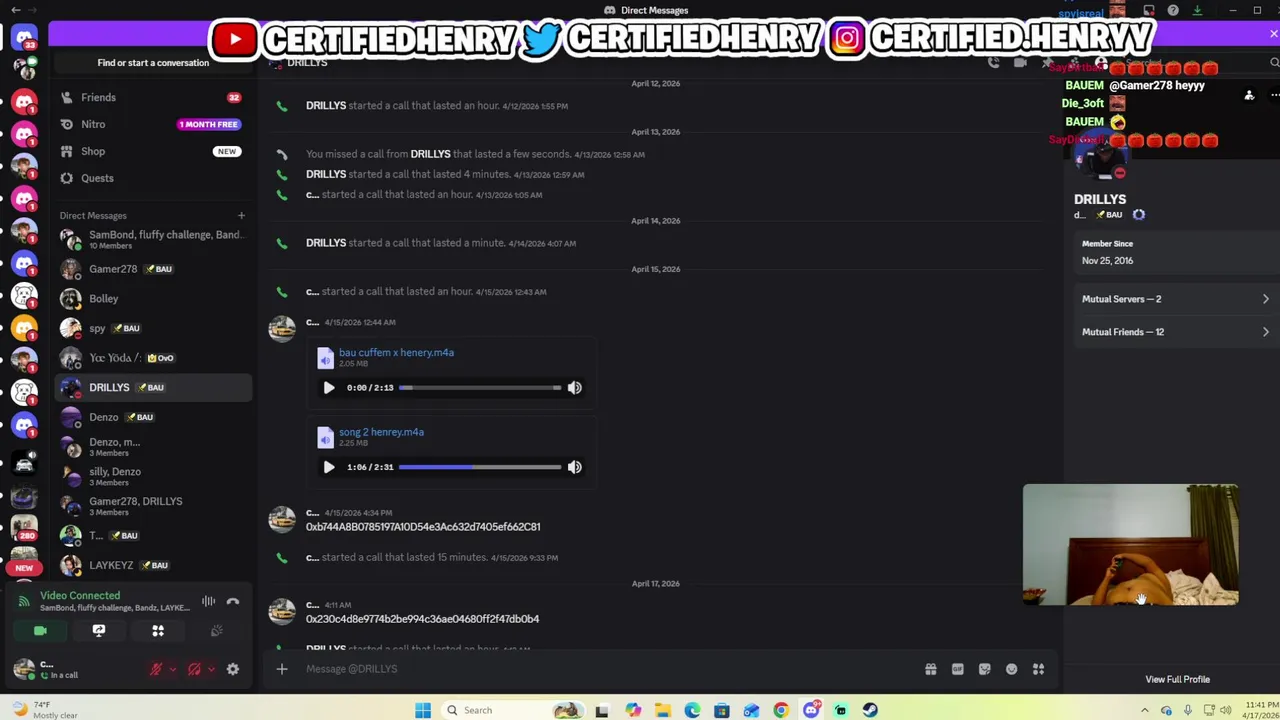Viewport: 1280px width, 720px height.
Task: Toggle noise suppression waveform icon
Action: pyautogui.click(x=208, y=602)
